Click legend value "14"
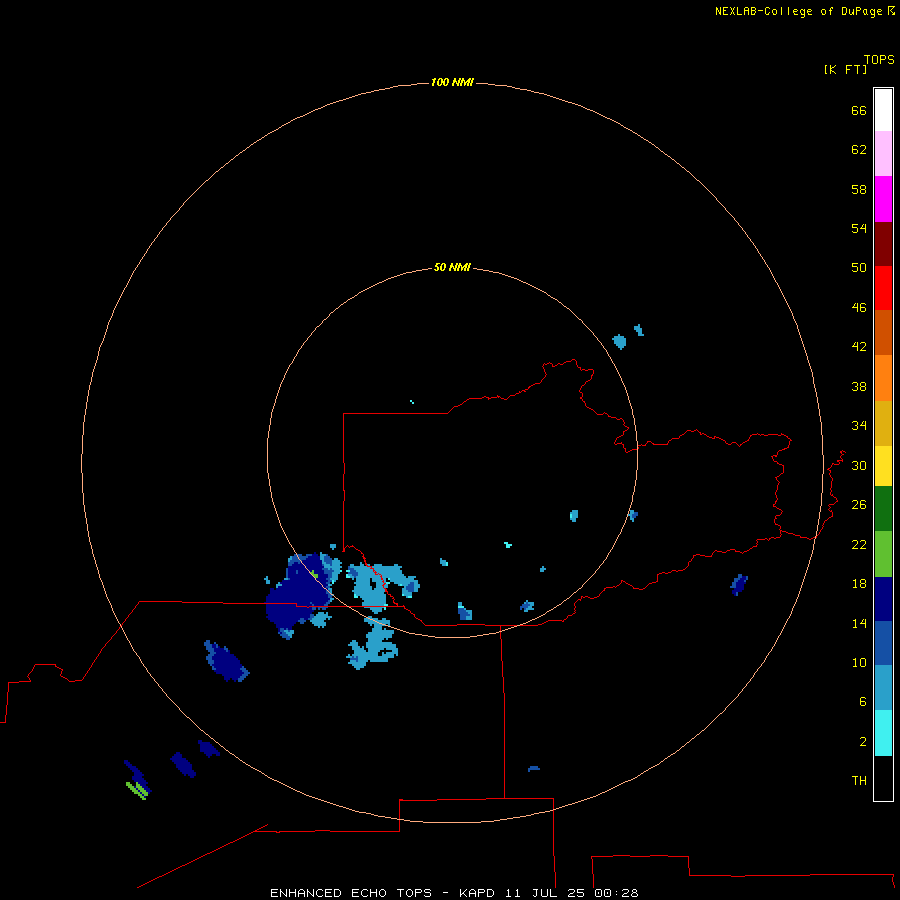The width and height of the screenshot is (900, 900). pos(859,623)
